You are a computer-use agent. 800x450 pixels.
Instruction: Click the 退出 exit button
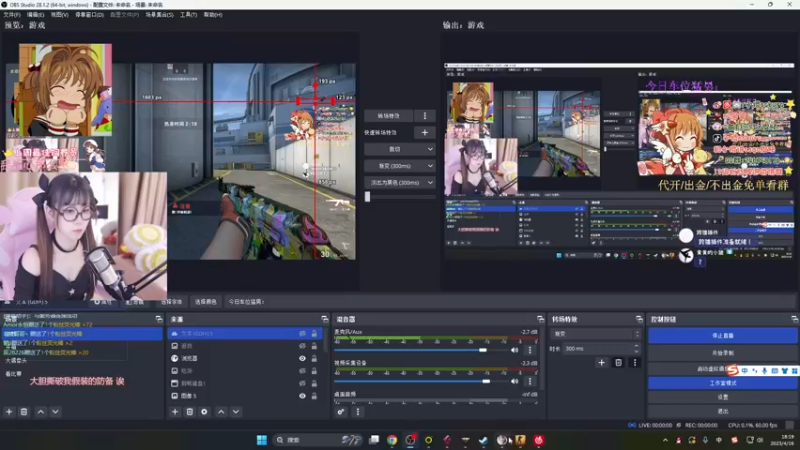point(722,411)
